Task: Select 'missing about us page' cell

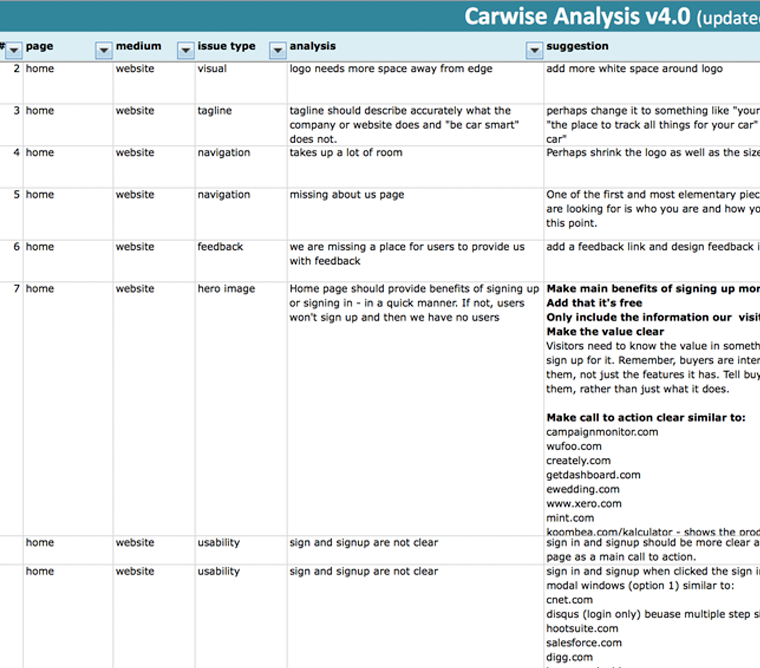Action: pyautogui.click(x=415, y=214)
